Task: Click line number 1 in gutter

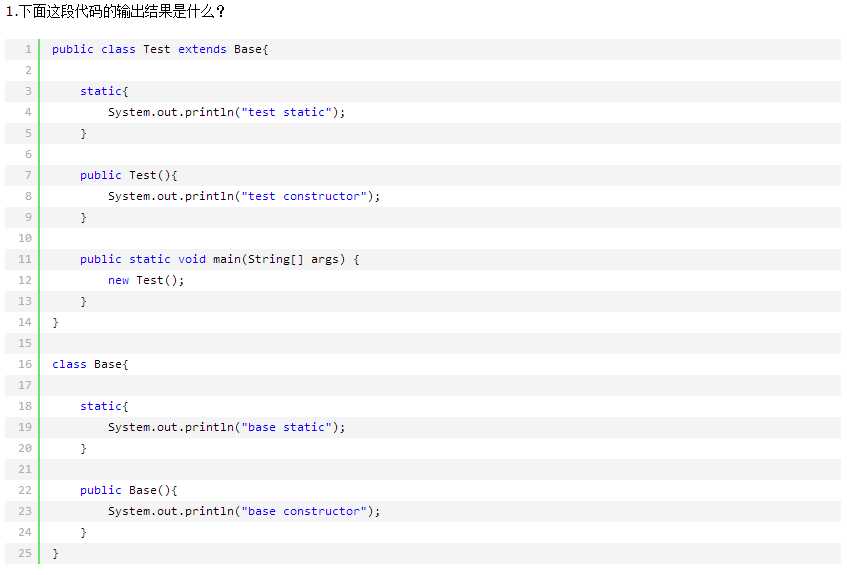Action: [x=28, y=49]
